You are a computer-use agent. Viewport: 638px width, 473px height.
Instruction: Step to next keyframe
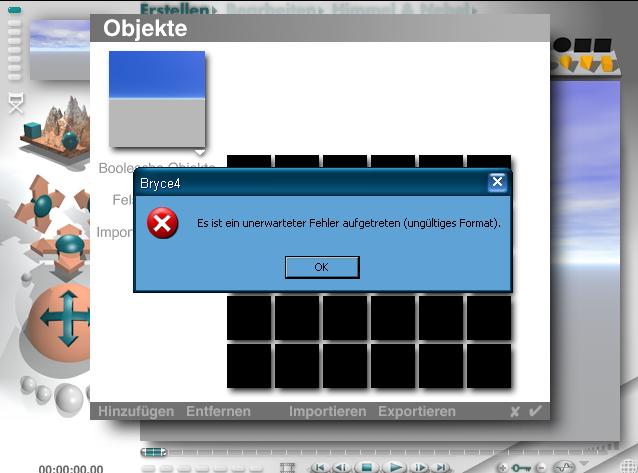[x=420, y=467]
